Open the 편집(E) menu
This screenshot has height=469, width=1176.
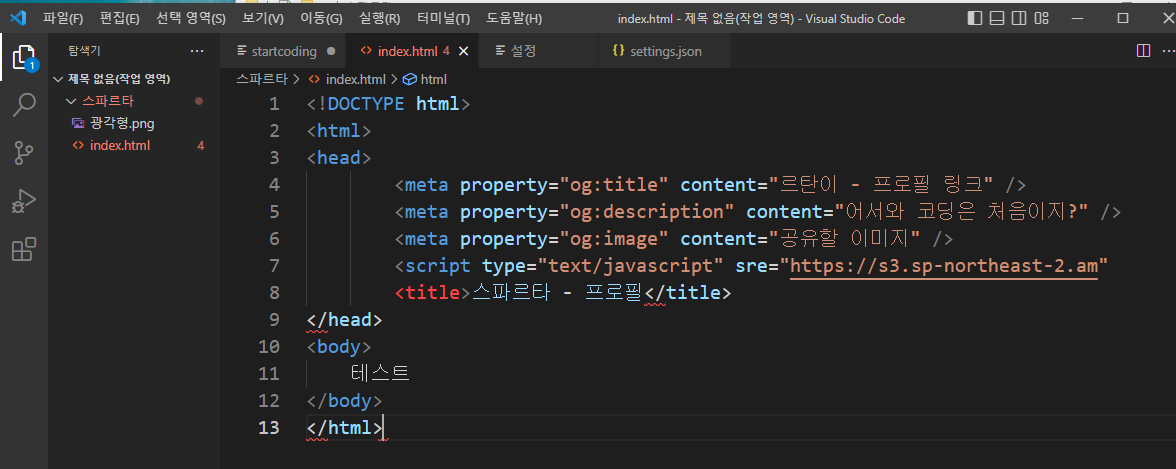tap(119, 18)
